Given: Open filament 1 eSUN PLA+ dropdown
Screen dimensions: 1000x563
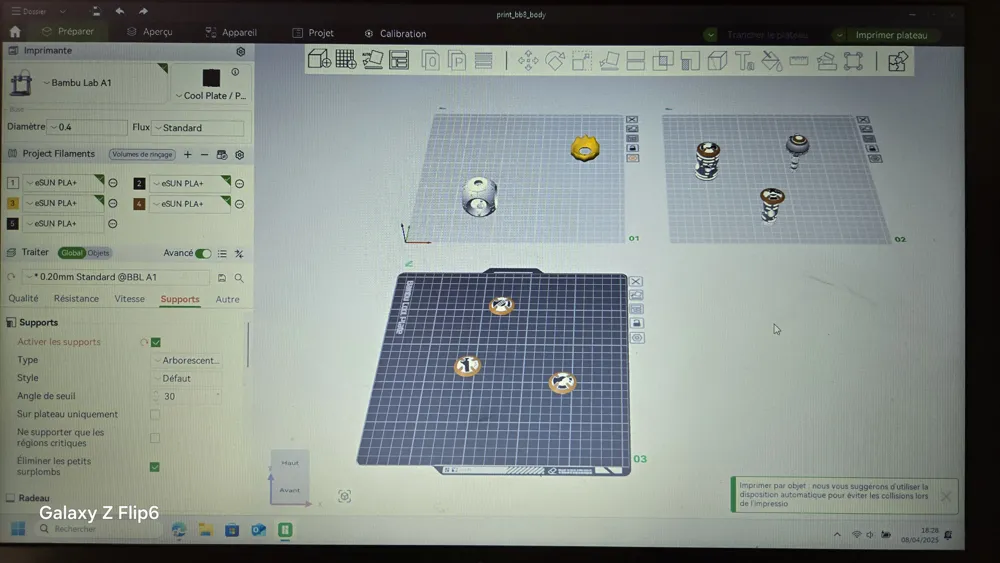Looking at the screenshot, I should tap(63, 182).
